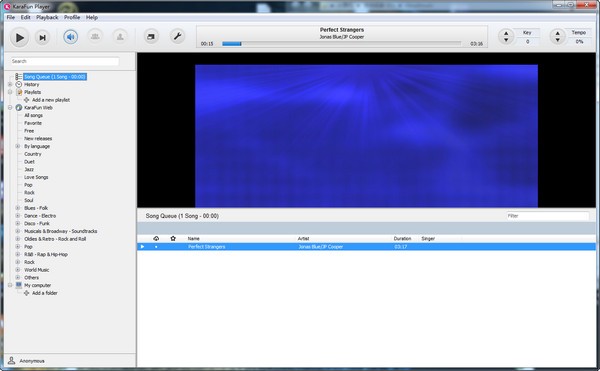Screen dimensions: 600x371
Task: Click the Key up/down stepper arrows
Action: tap(506, 37)
